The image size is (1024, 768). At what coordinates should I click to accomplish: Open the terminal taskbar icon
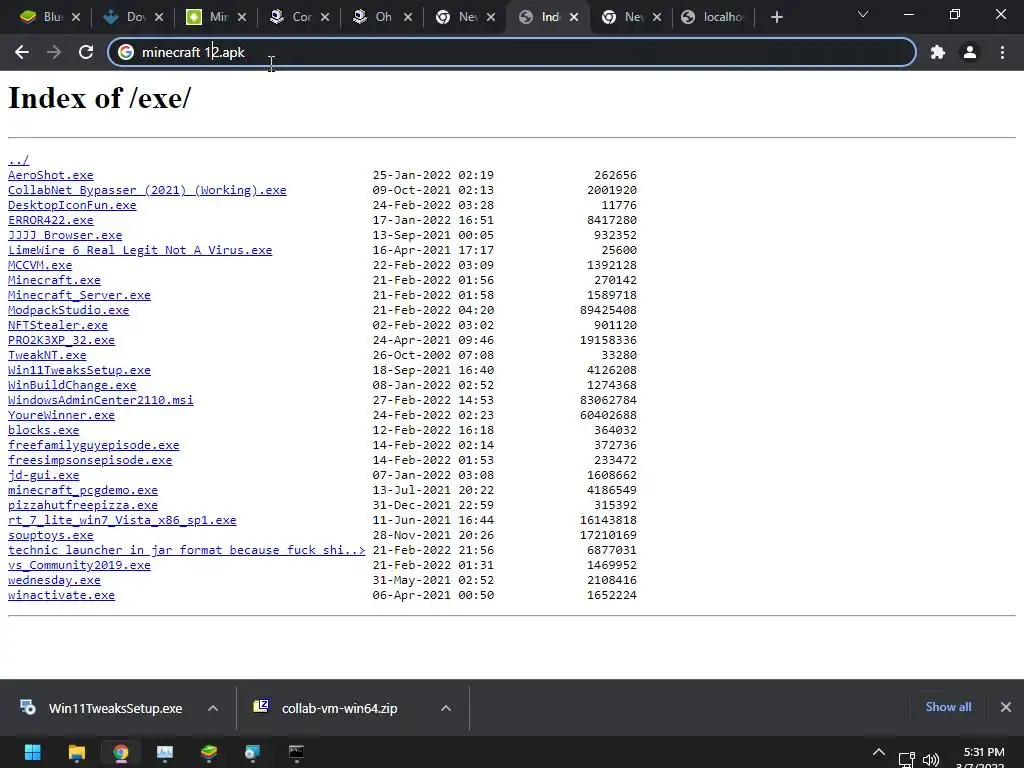[296, 752]
